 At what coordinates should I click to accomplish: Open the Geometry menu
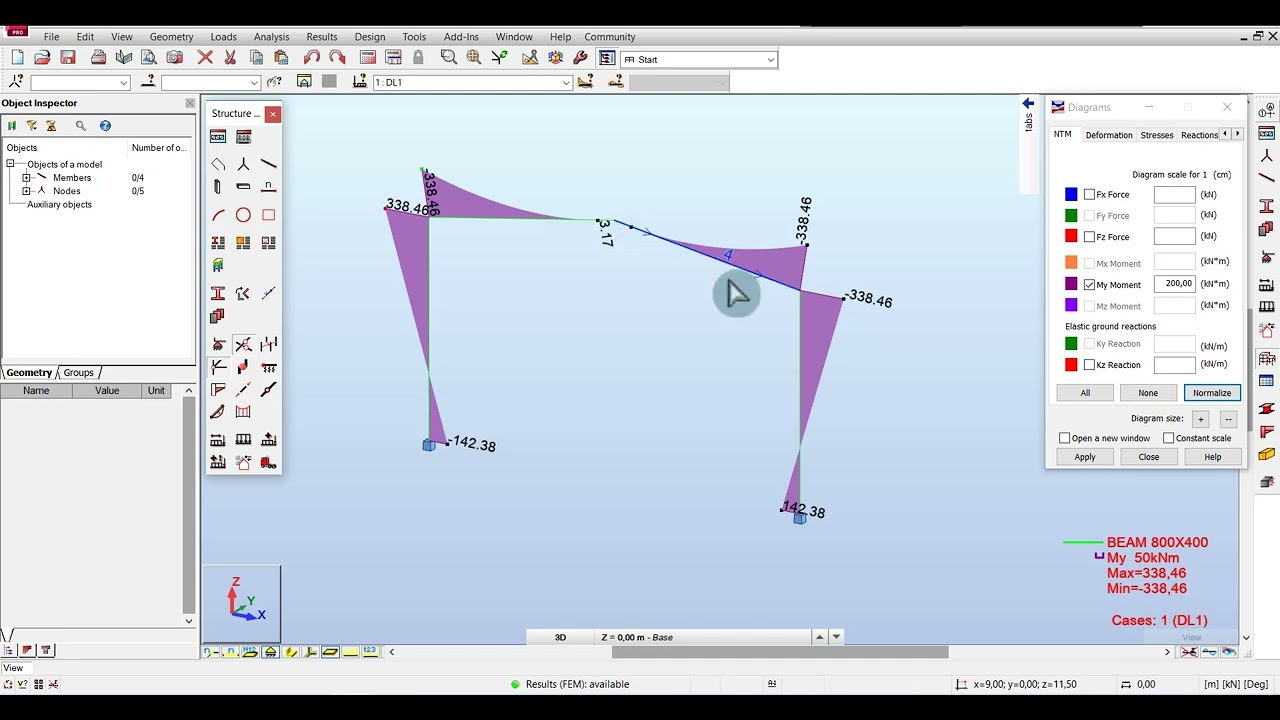pyautogui.click(x=171, y=37)
